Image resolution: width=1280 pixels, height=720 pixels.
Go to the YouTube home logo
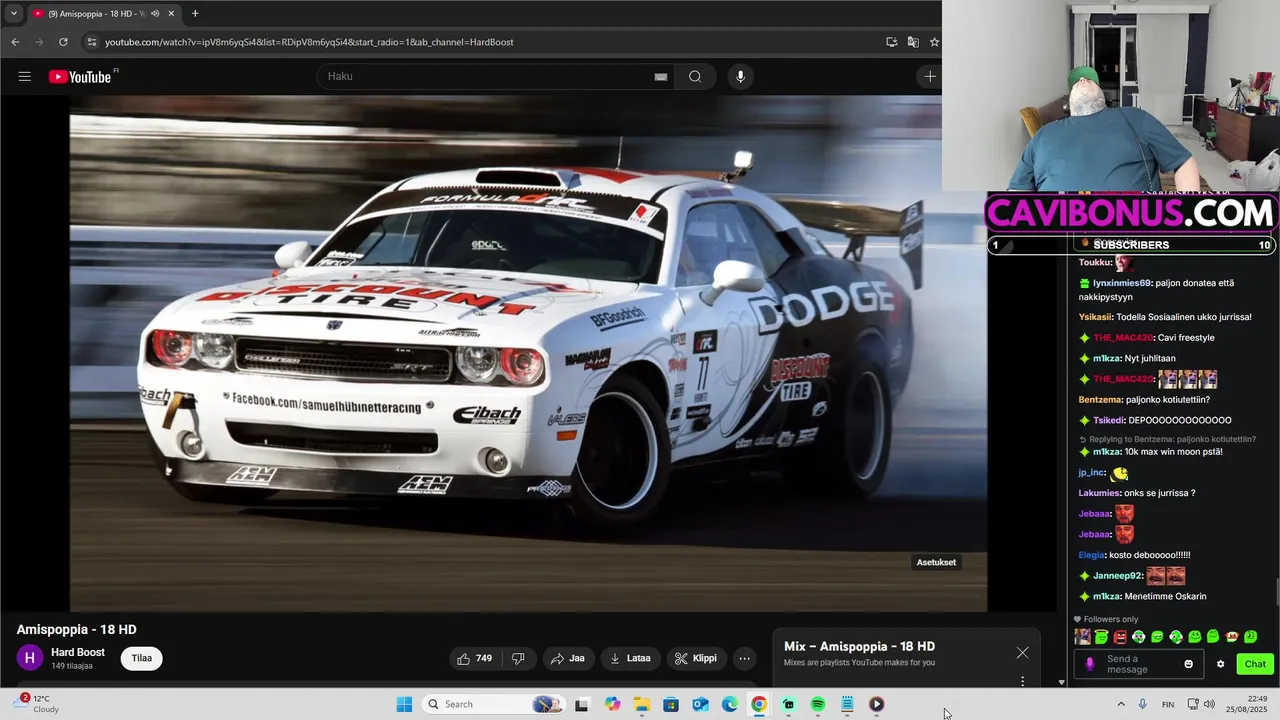click(x=80, y=77)
